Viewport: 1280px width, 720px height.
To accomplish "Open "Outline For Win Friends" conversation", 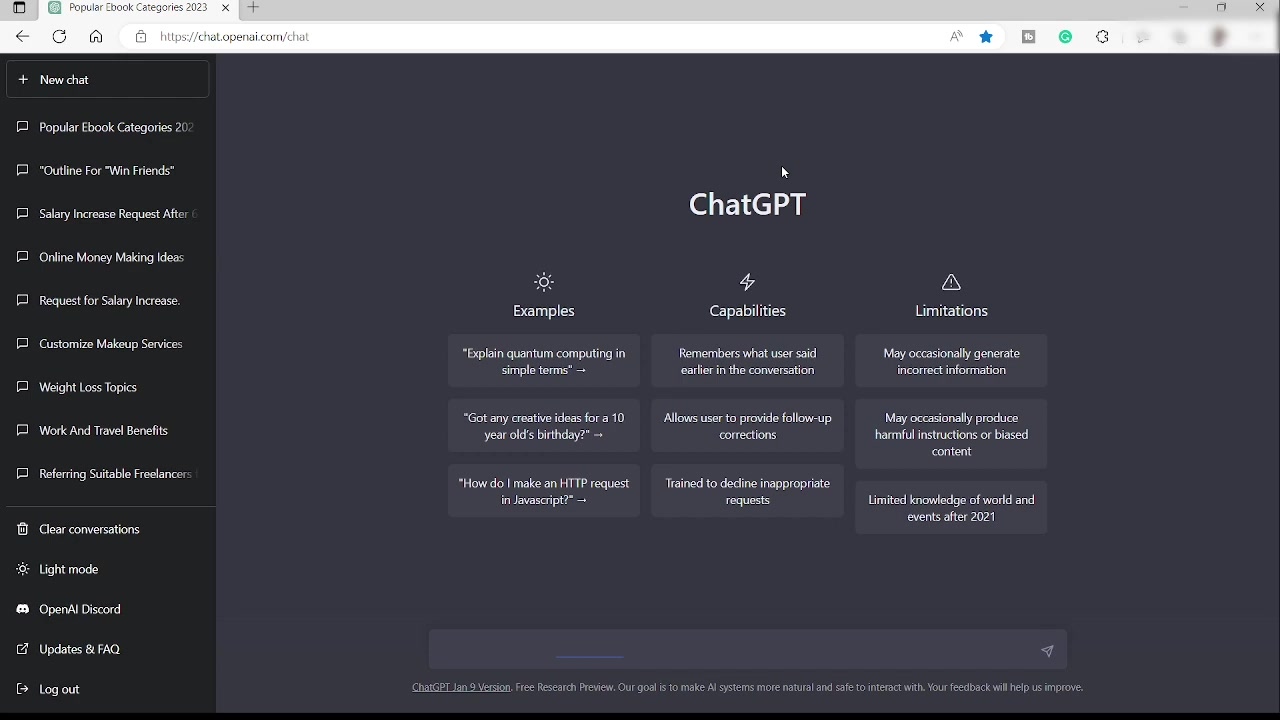I will [108, 170].
